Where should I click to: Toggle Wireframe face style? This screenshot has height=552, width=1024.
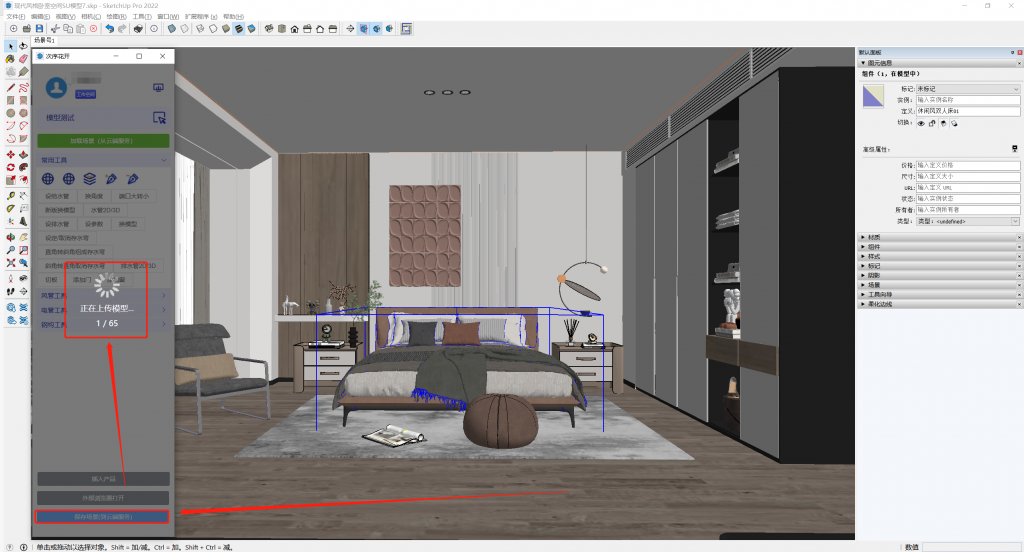pos(200,29)
